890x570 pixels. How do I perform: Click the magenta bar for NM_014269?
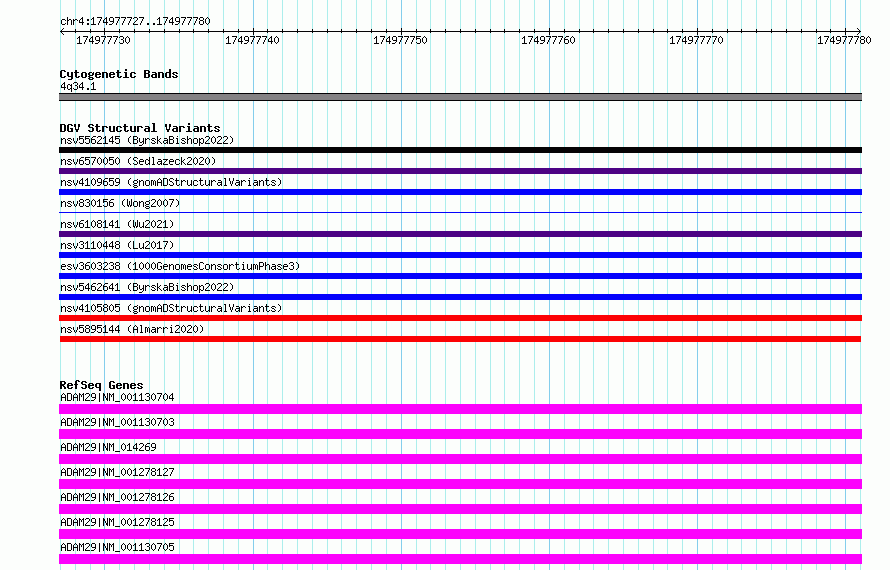[x=460, y=459]
